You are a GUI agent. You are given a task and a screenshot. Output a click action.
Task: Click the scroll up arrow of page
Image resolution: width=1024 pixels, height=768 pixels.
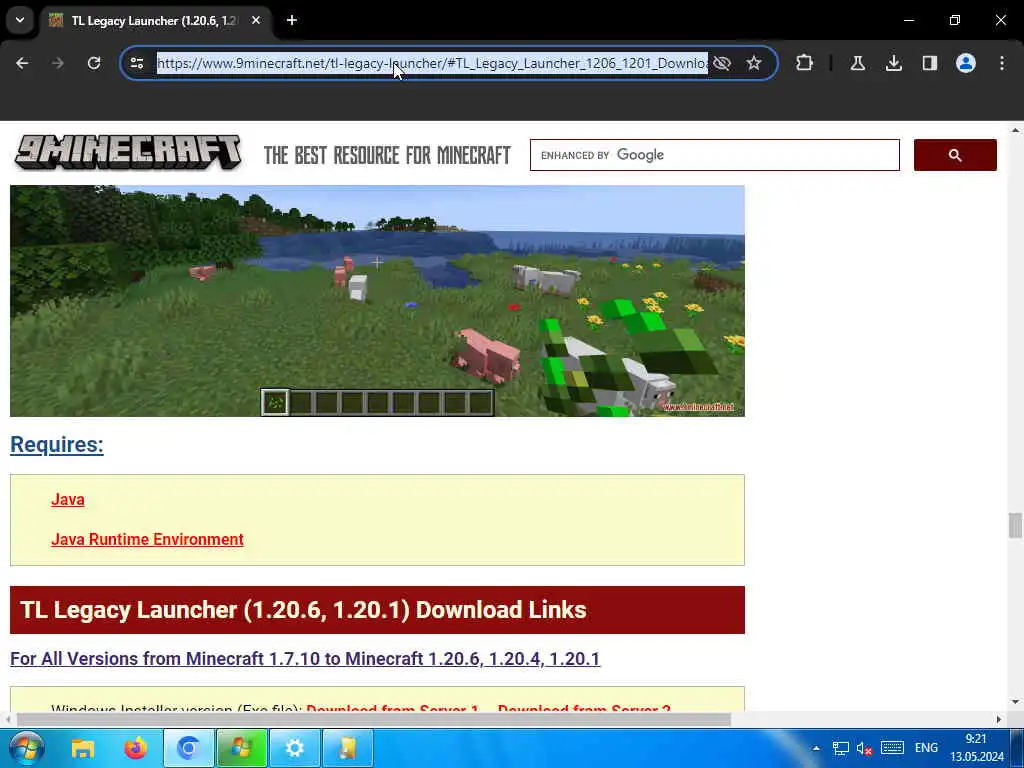click(x=1016, y=131)
